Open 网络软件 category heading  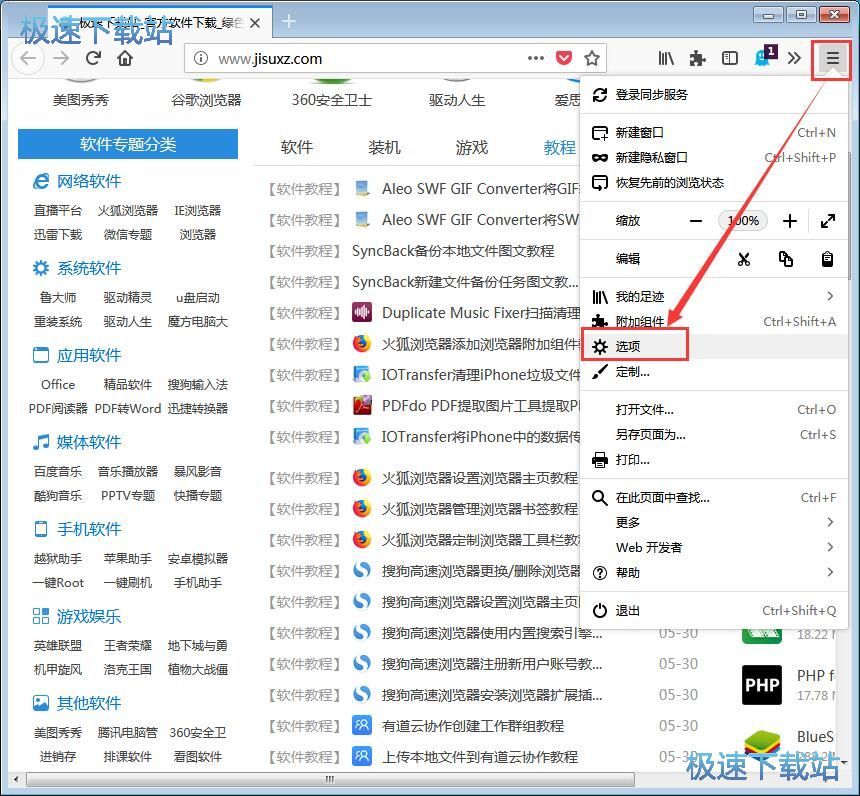point(89,181)
